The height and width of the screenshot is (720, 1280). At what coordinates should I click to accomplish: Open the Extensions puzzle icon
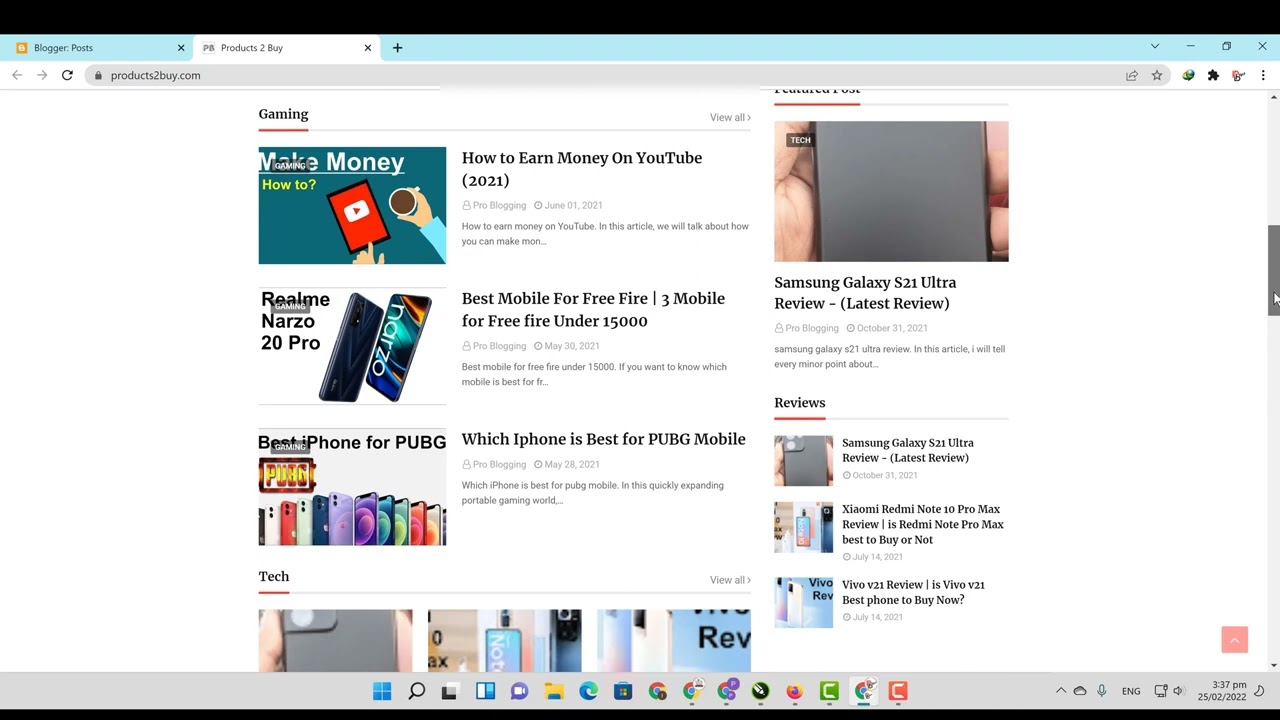[x=1213, y=75]
